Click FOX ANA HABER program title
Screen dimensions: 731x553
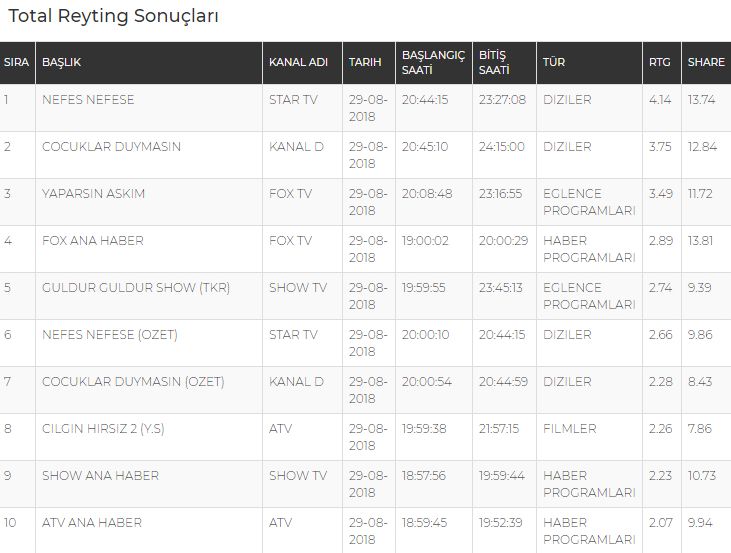93,241
